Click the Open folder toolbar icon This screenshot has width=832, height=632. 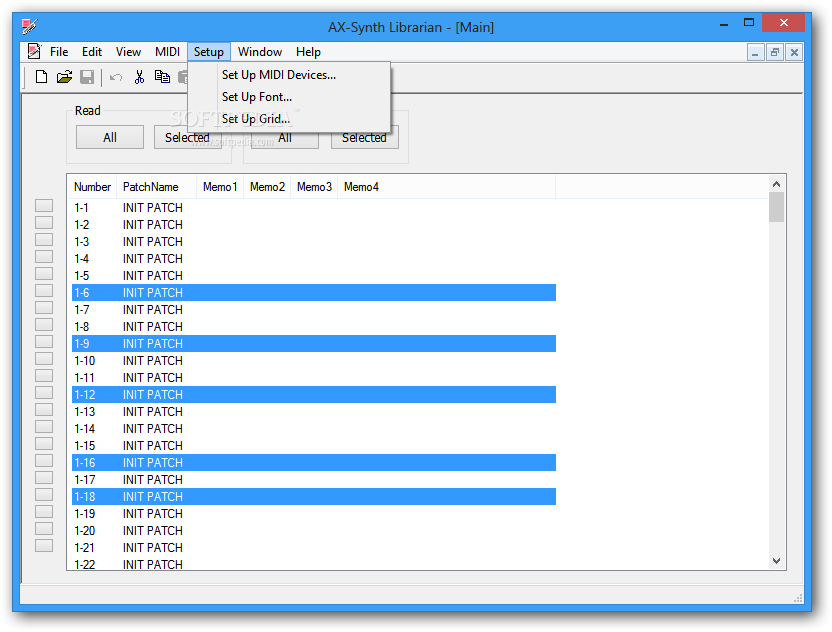pos(64,77)
